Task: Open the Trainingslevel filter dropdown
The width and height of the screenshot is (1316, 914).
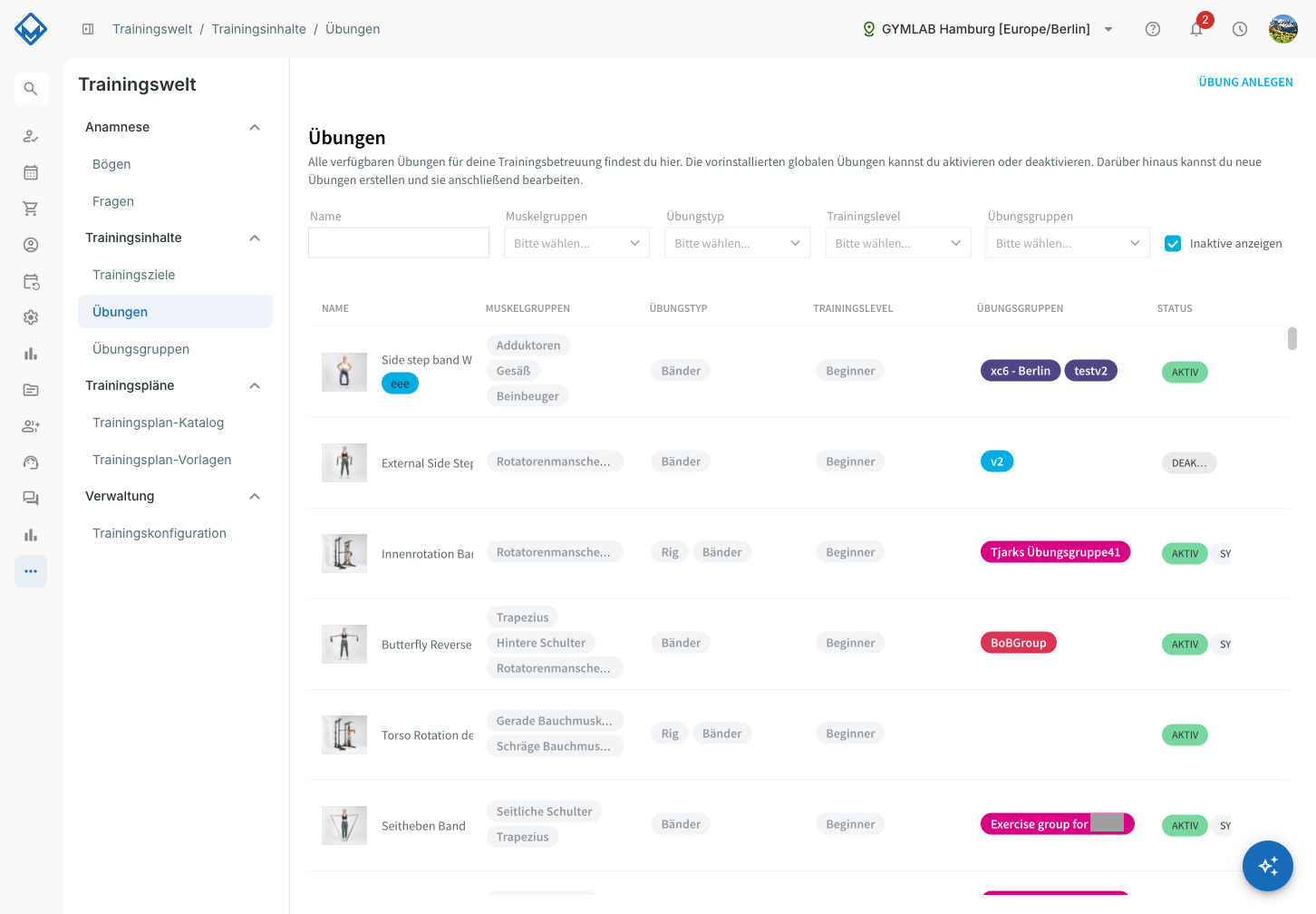Action: coord(898,243)
